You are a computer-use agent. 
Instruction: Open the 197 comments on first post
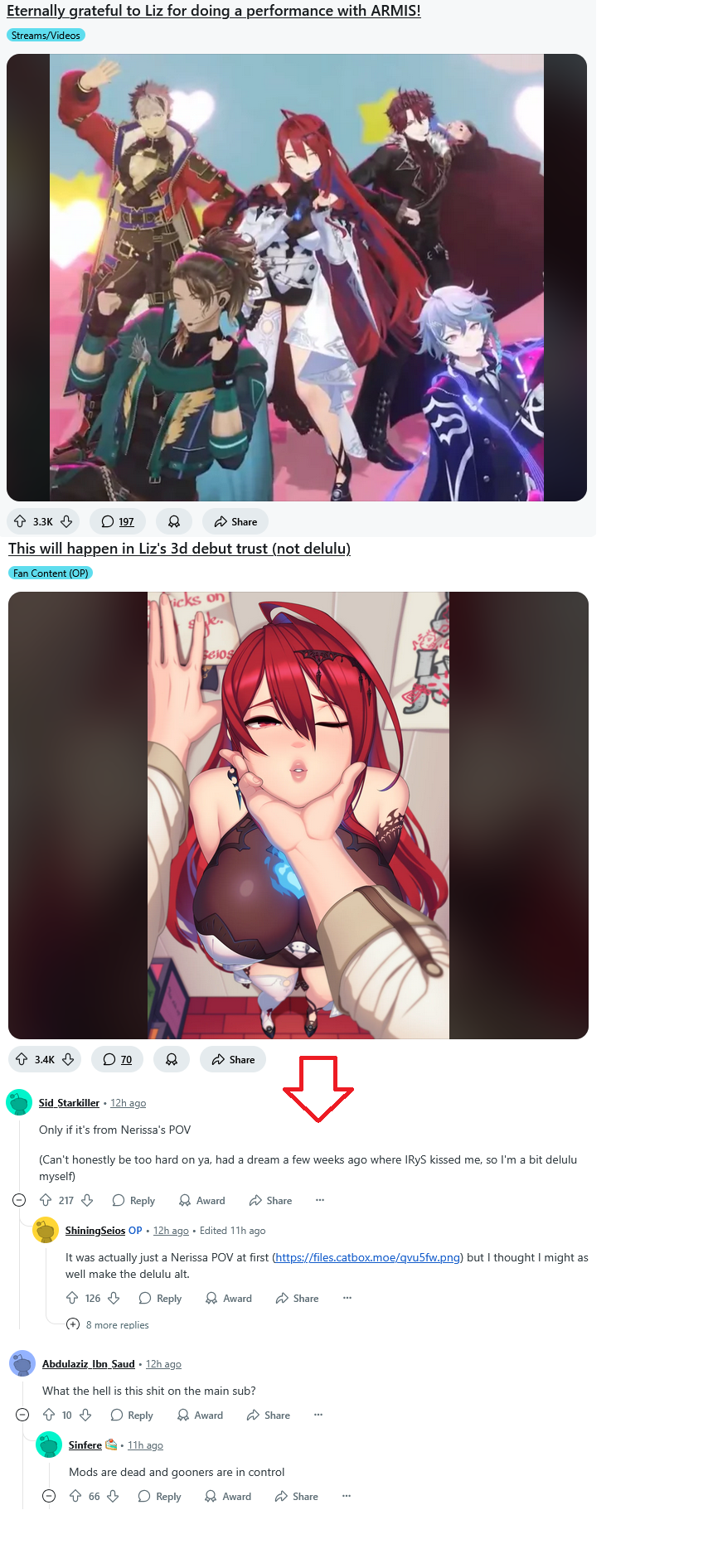118,521
